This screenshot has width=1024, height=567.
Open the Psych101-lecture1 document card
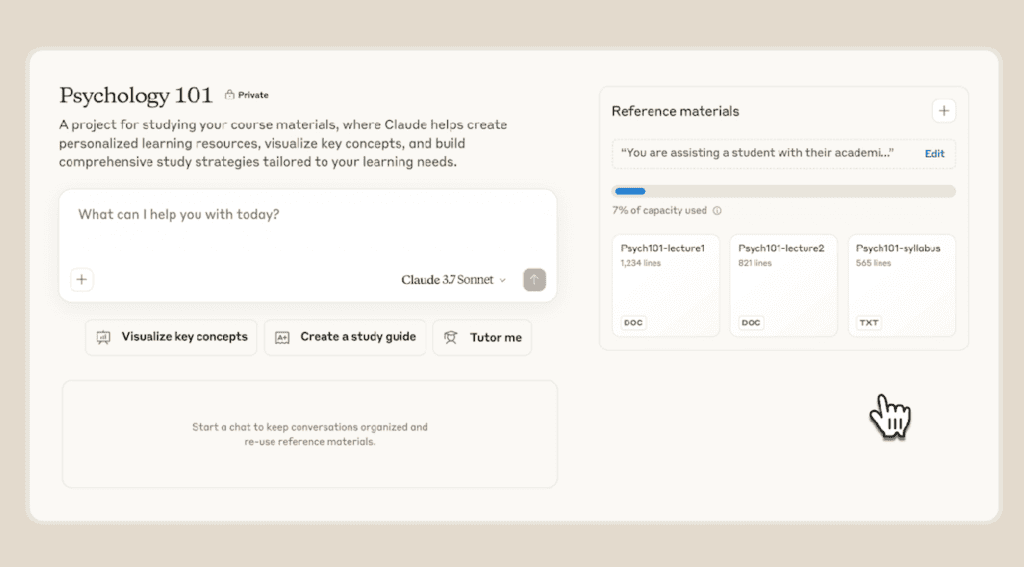pos(665,285)
